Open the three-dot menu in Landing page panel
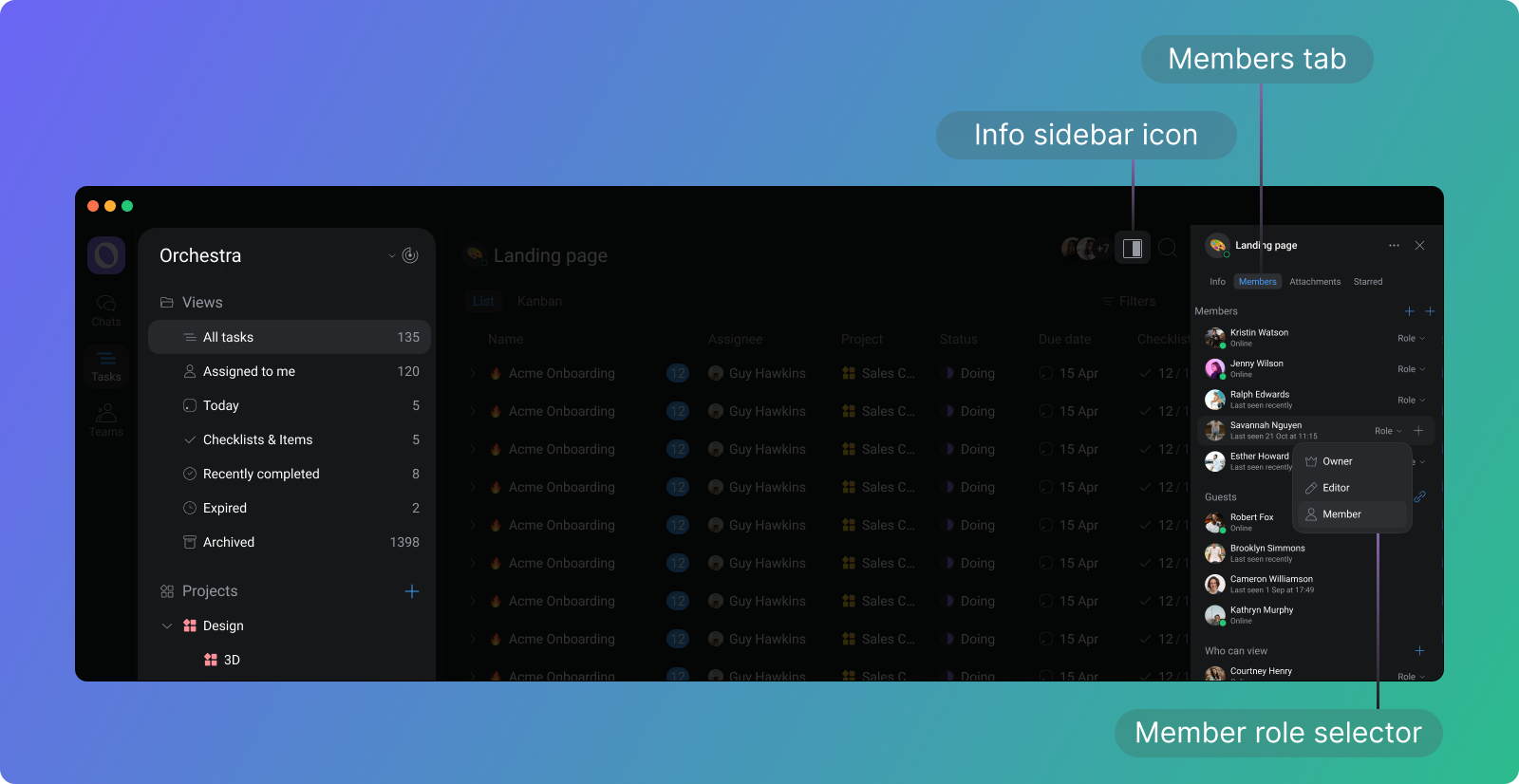 click(1394, 246)
